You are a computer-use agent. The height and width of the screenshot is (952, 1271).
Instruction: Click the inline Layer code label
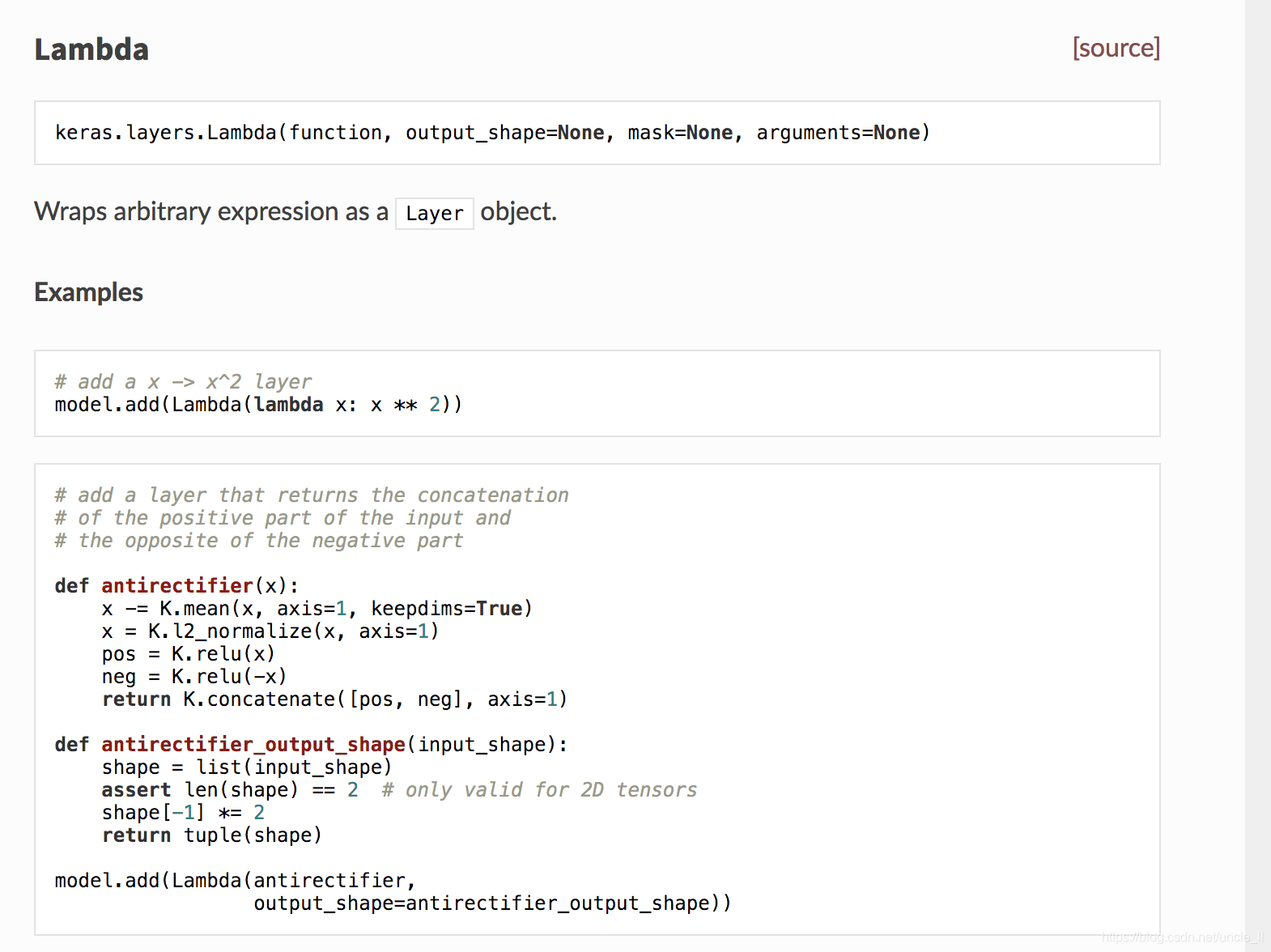[435, 214]
